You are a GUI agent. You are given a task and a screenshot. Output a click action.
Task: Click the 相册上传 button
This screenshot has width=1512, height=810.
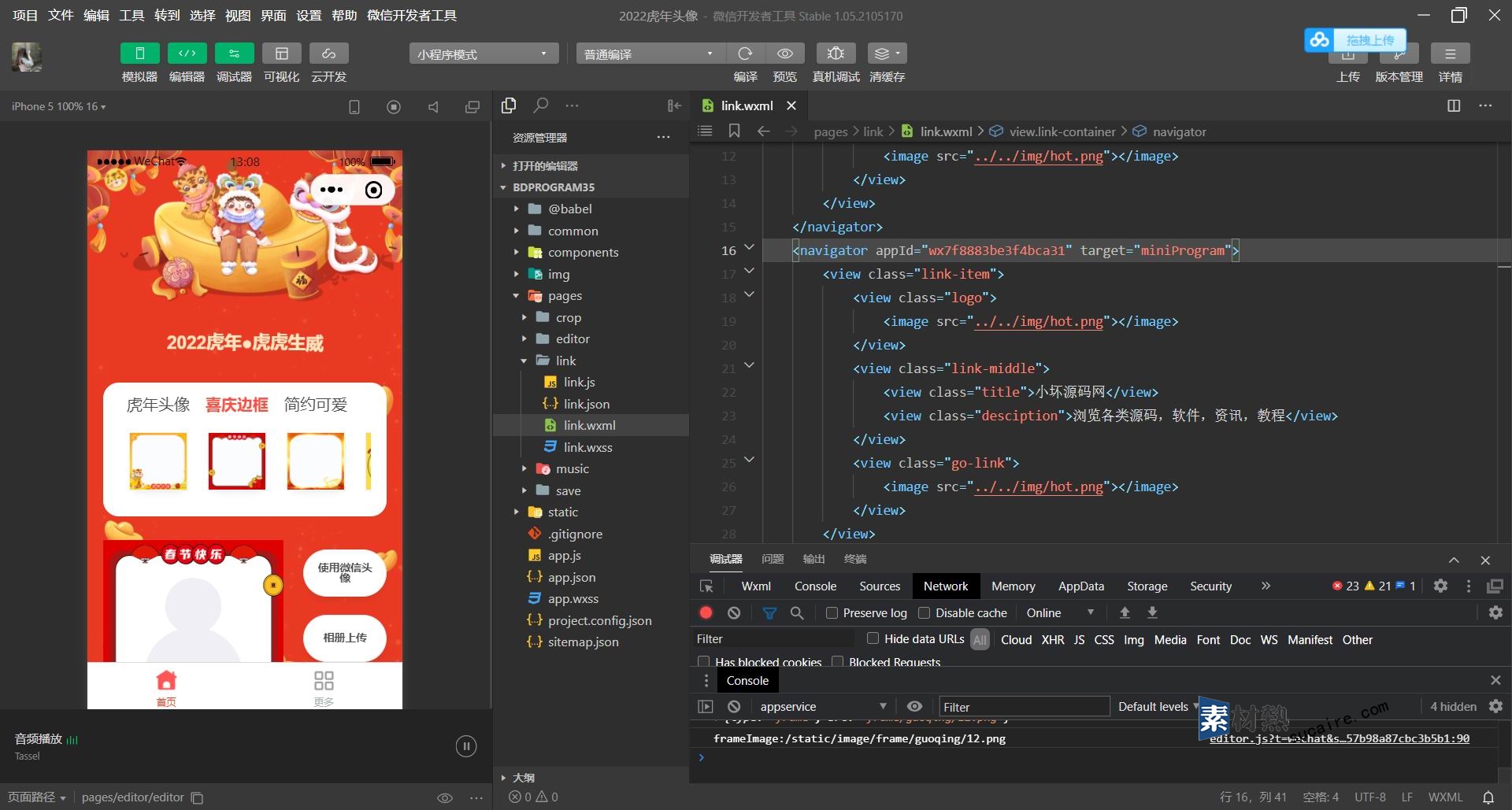pyautogui.click(x=345, y=637)
